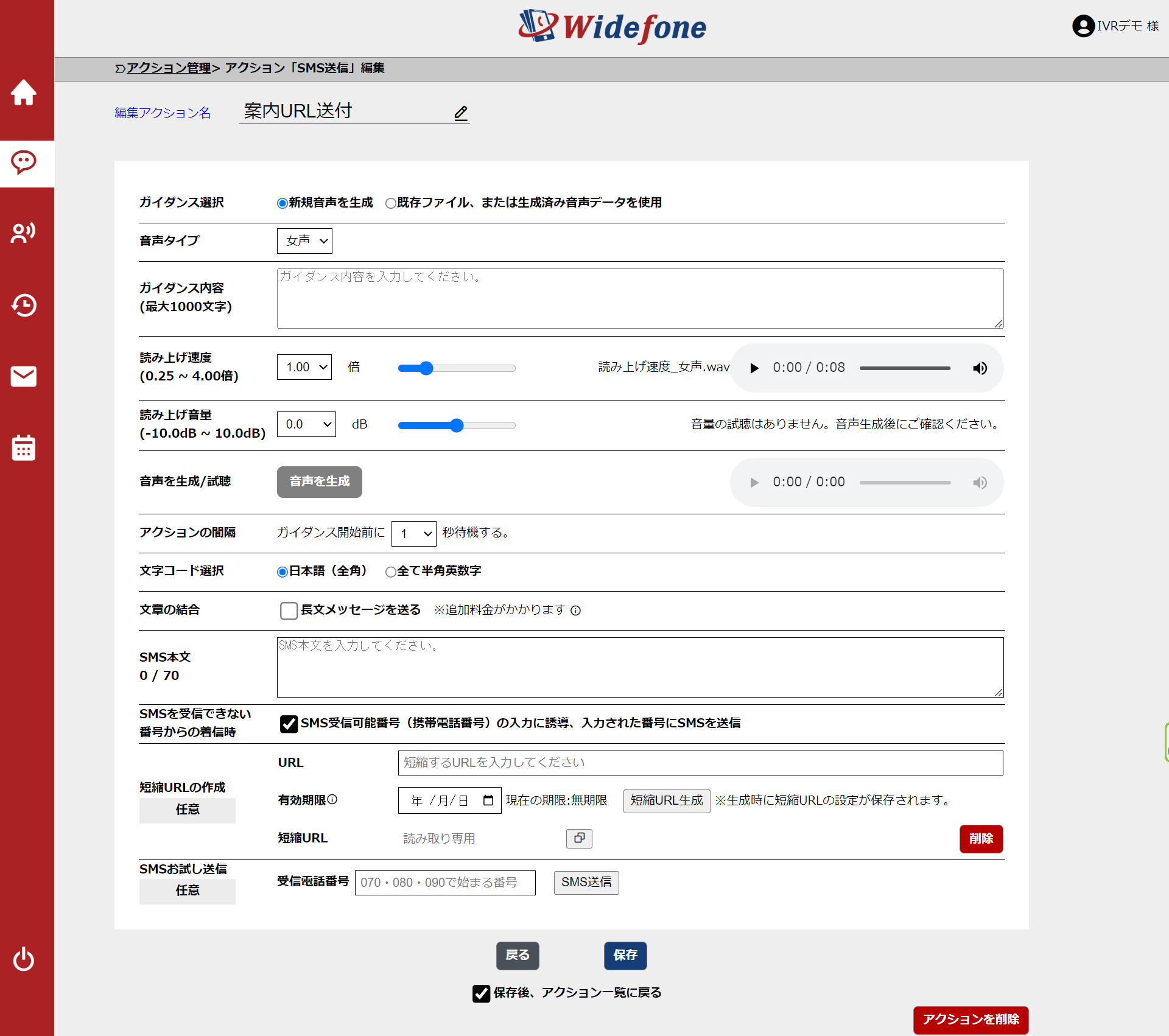Uncheck SMS受信可能番号の入力に誘導 checkbox

[289, 724]
